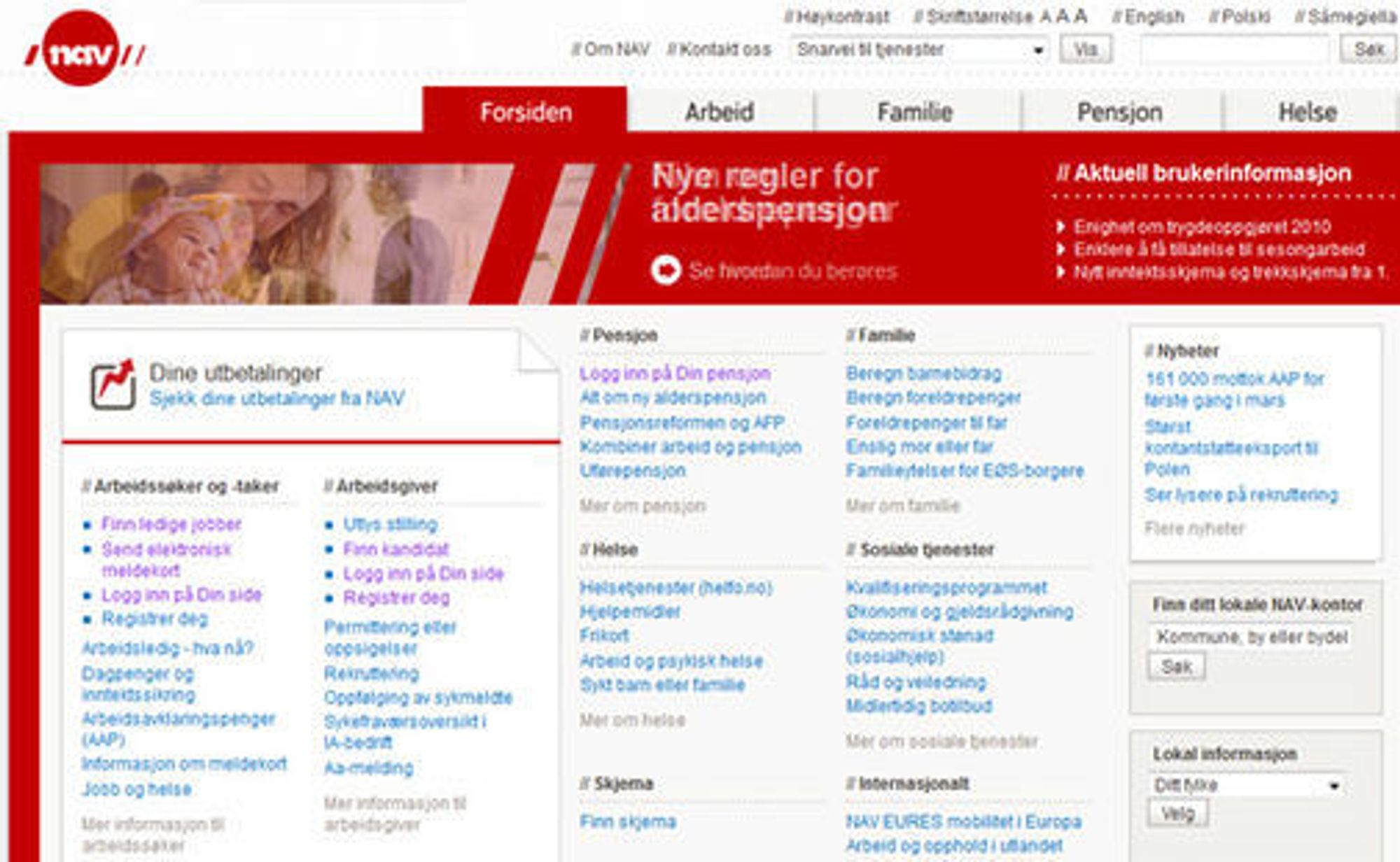Click the Velg button

(1178, 814)
